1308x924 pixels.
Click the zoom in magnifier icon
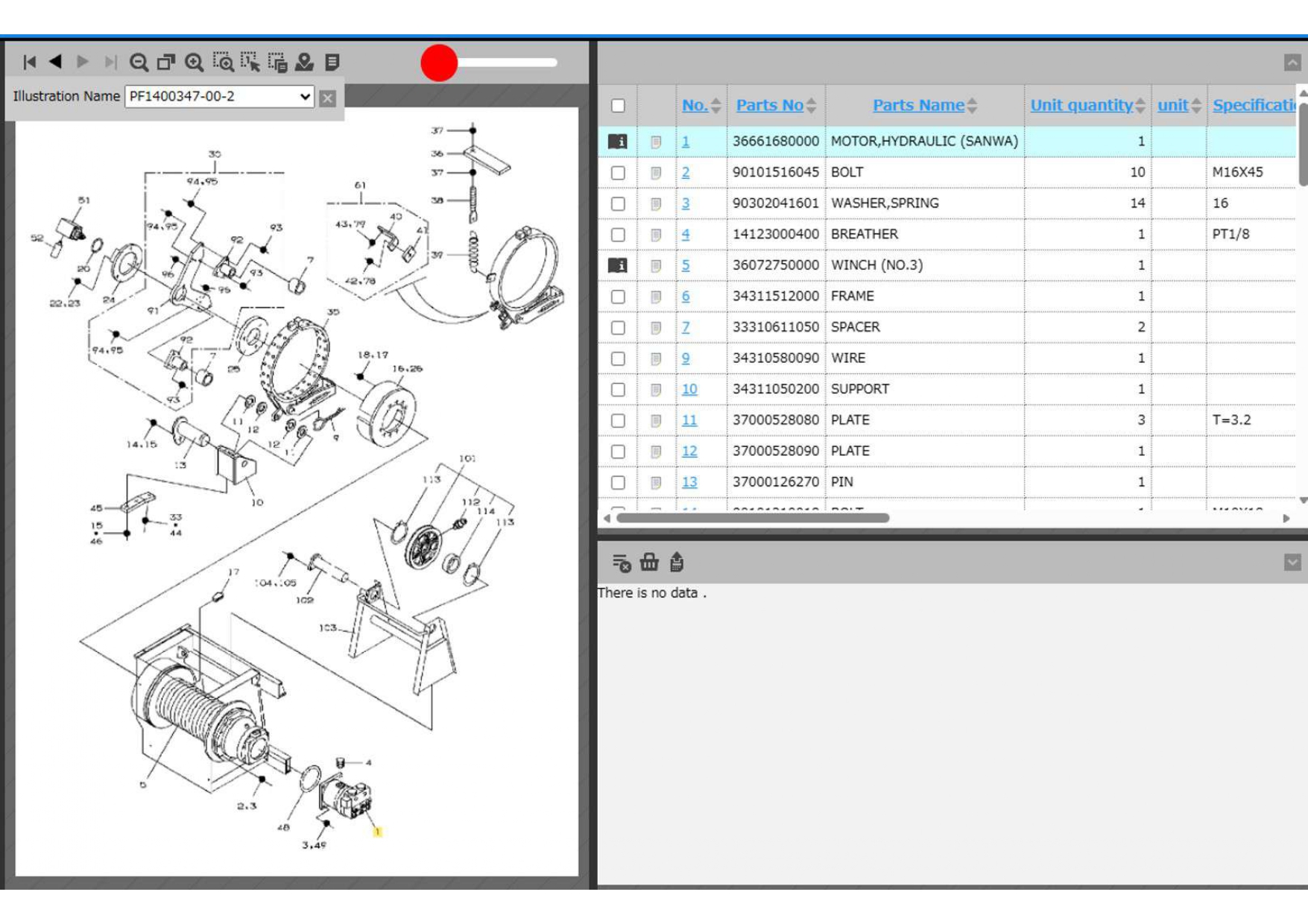click(195, 63)
